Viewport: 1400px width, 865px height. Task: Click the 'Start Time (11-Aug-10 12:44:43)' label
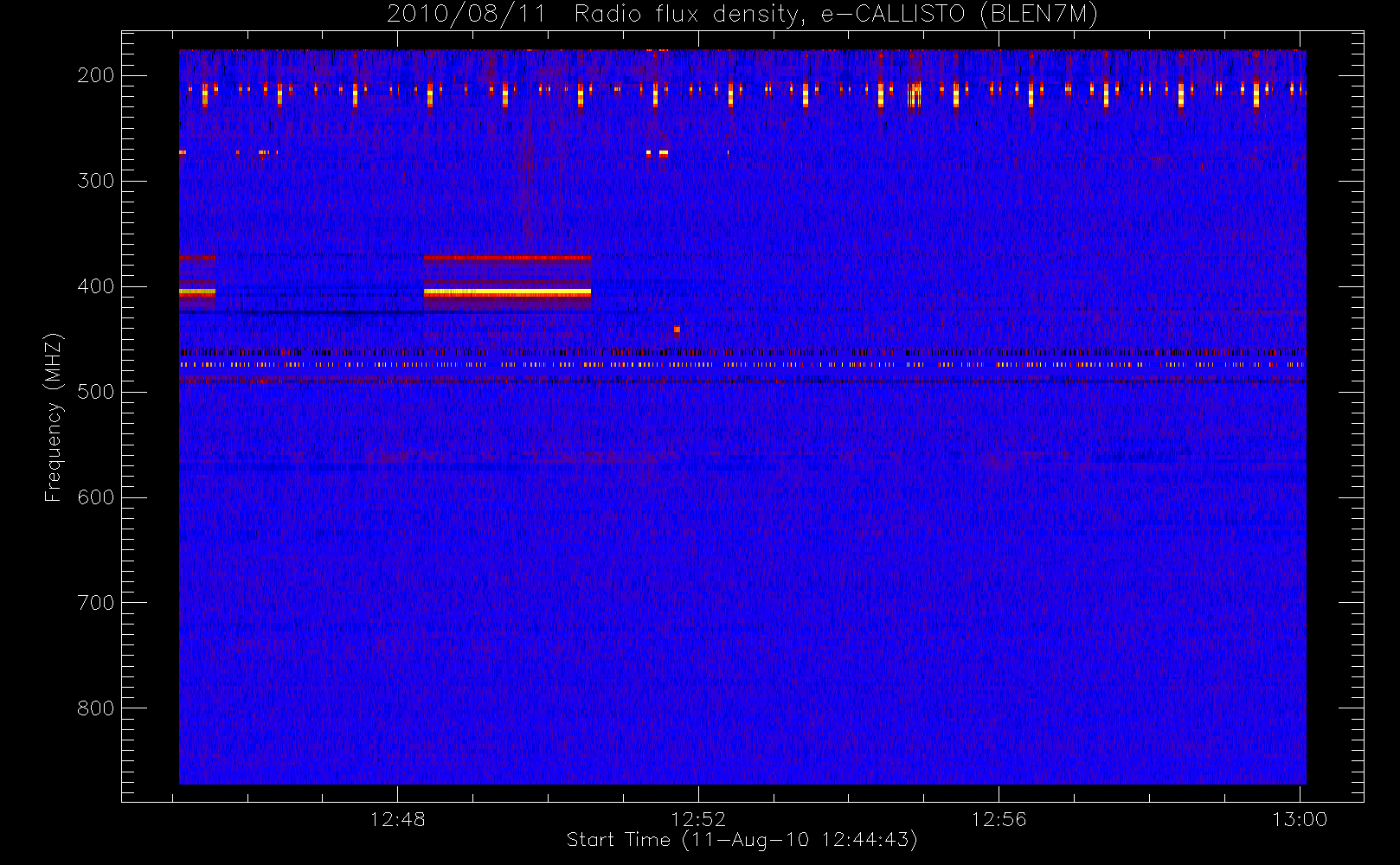pos(742,840)
